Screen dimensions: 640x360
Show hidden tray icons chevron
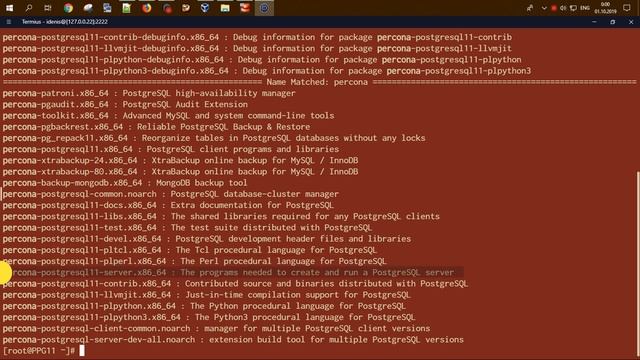[x=544, y=8]
